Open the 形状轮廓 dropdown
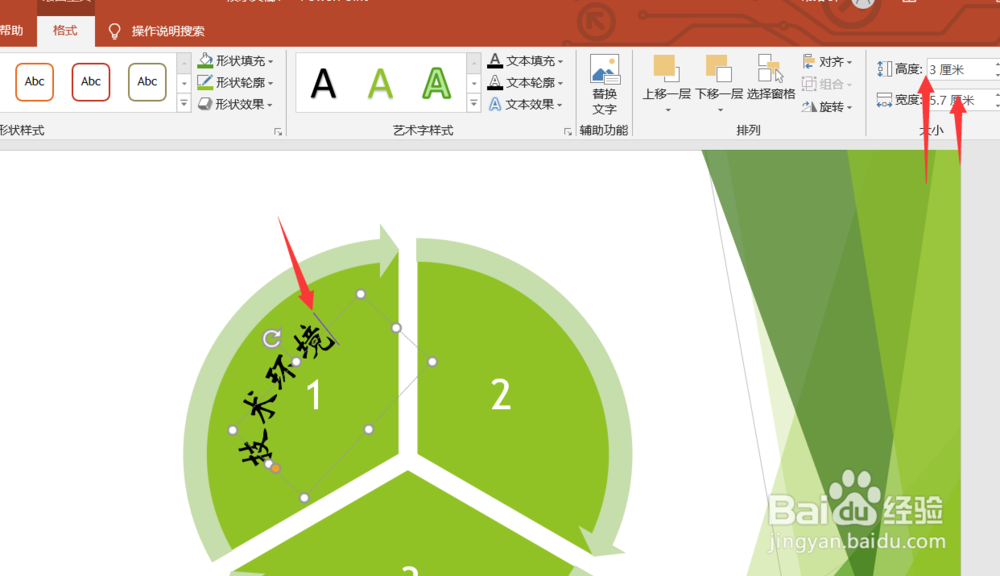This screenshot has height=576, width=1000. 236,82
